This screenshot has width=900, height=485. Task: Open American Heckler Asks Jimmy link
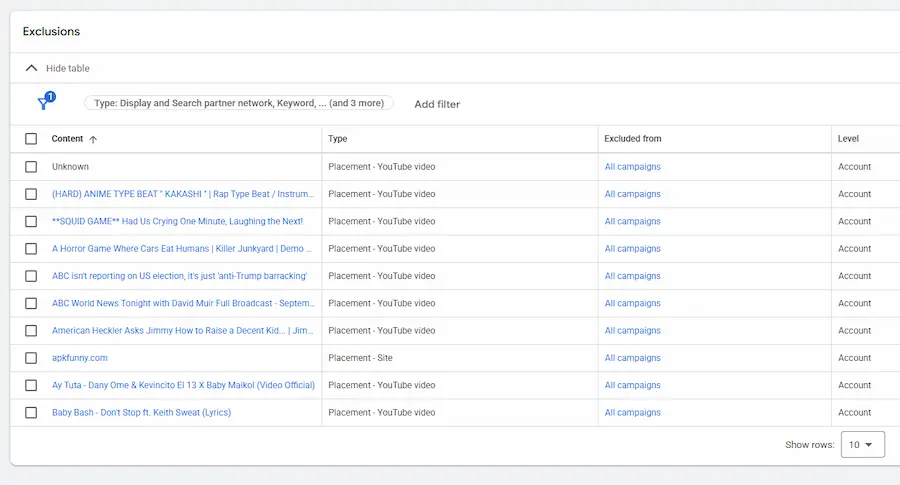183,331
